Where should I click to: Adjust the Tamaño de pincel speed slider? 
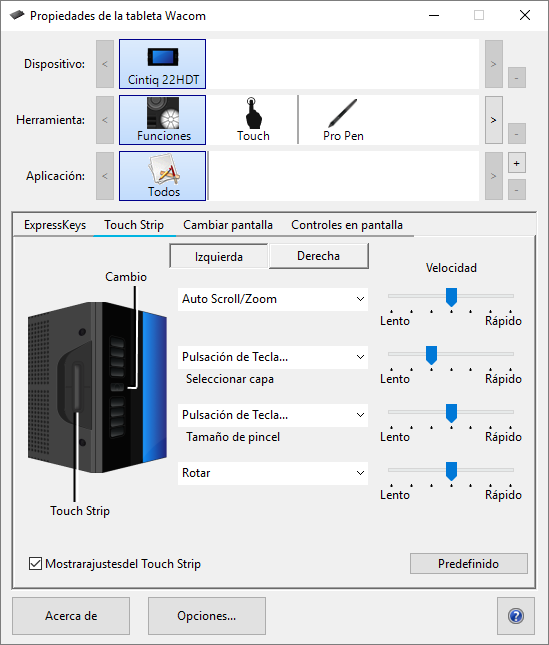[451, 413]
